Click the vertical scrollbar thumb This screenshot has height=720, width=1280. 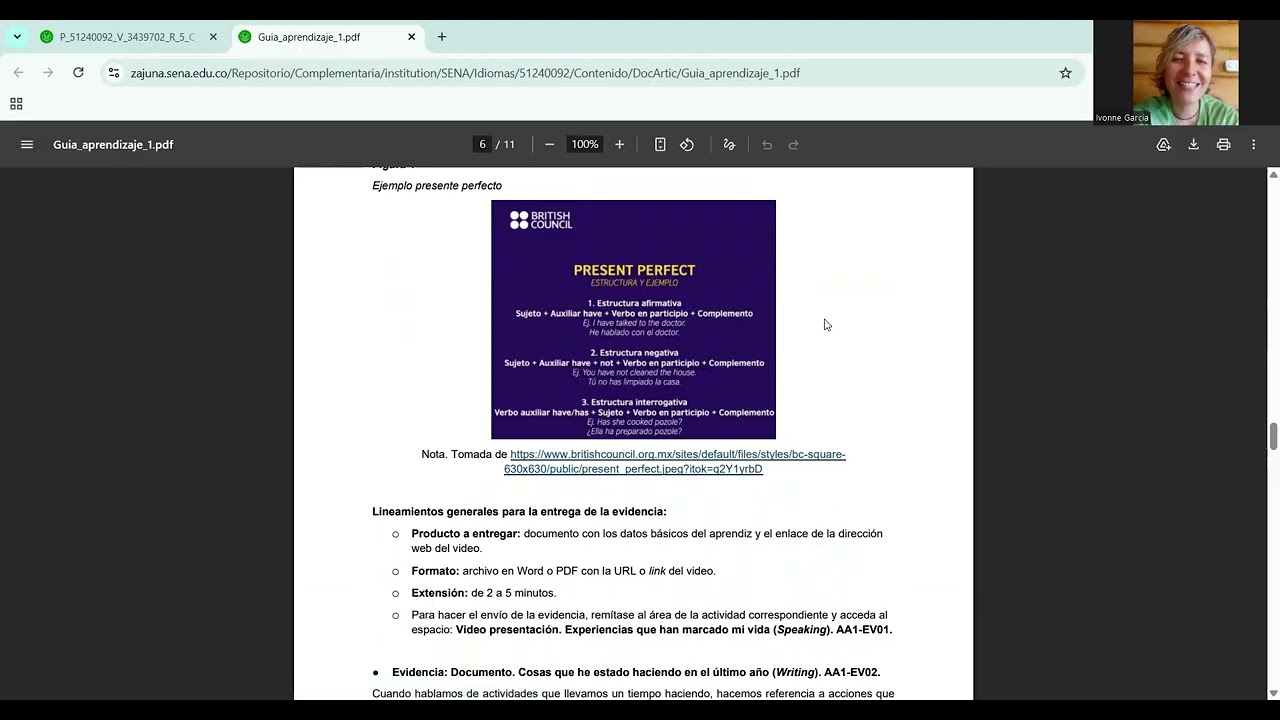[x=1273, y=437]
